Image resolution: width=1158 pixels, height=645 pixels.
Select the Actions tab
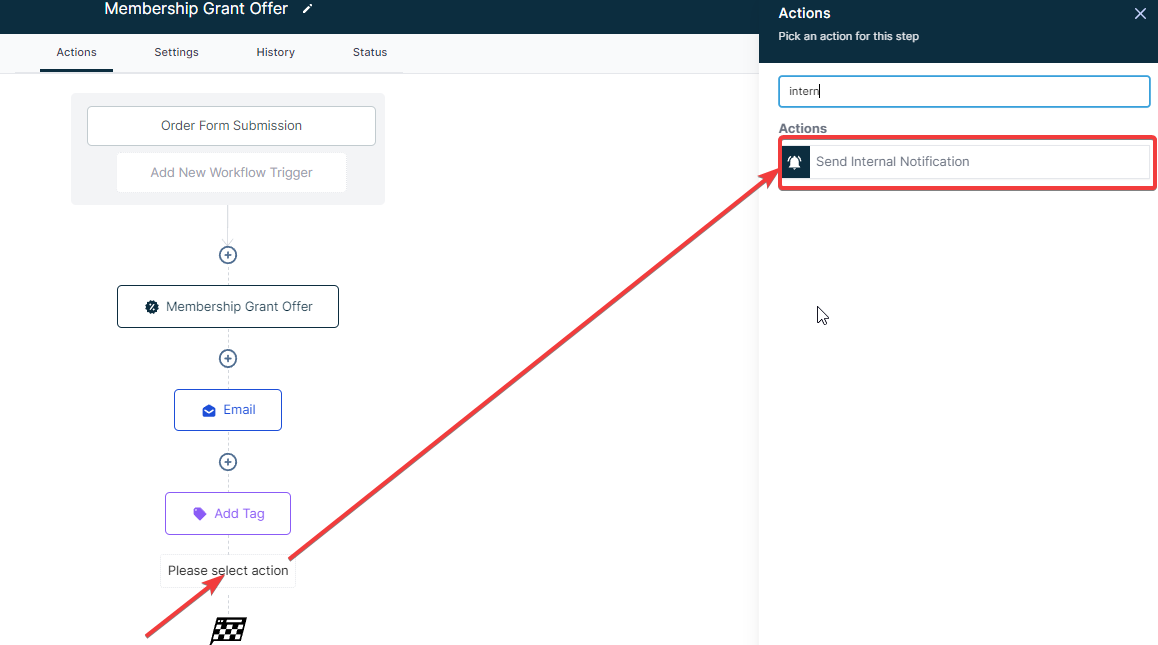pyautogui.click(x=76, y=52)
